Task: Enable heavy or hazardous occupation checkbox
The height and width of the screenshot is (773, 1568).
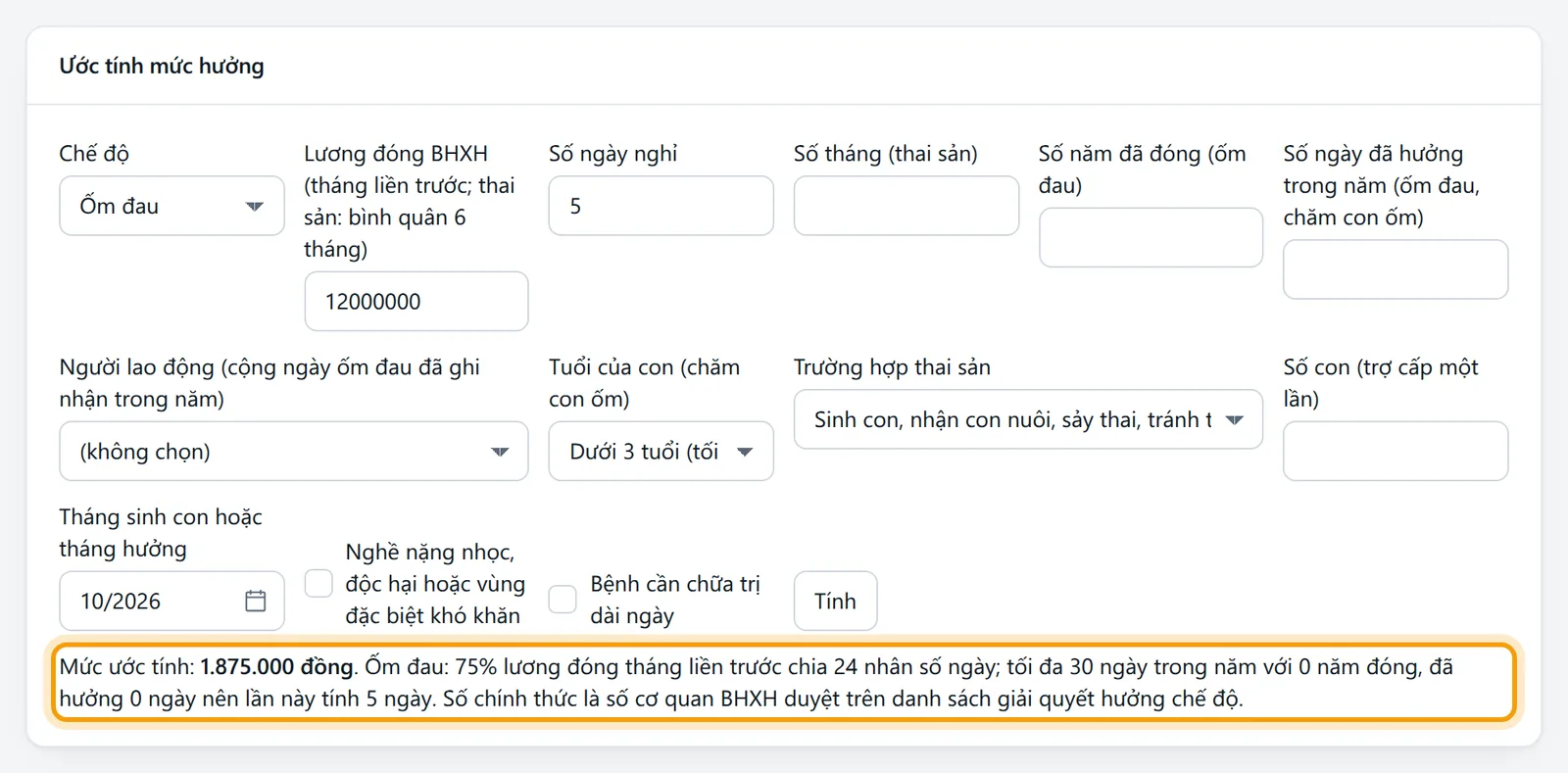Action: click(x=318, y=584)
